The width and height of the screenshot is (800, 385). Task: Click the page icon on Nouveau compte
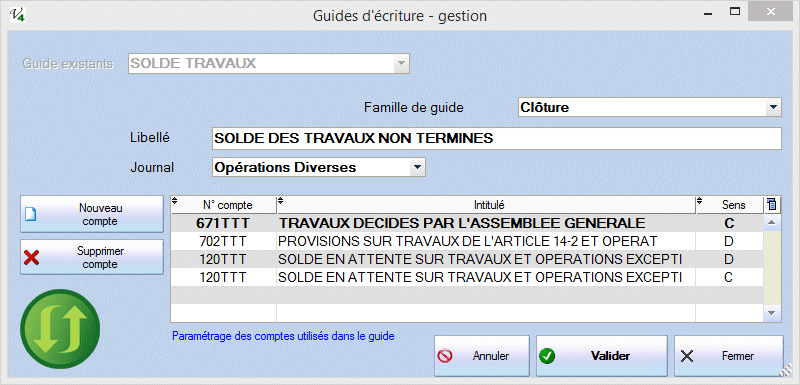(x=31, y=215)
